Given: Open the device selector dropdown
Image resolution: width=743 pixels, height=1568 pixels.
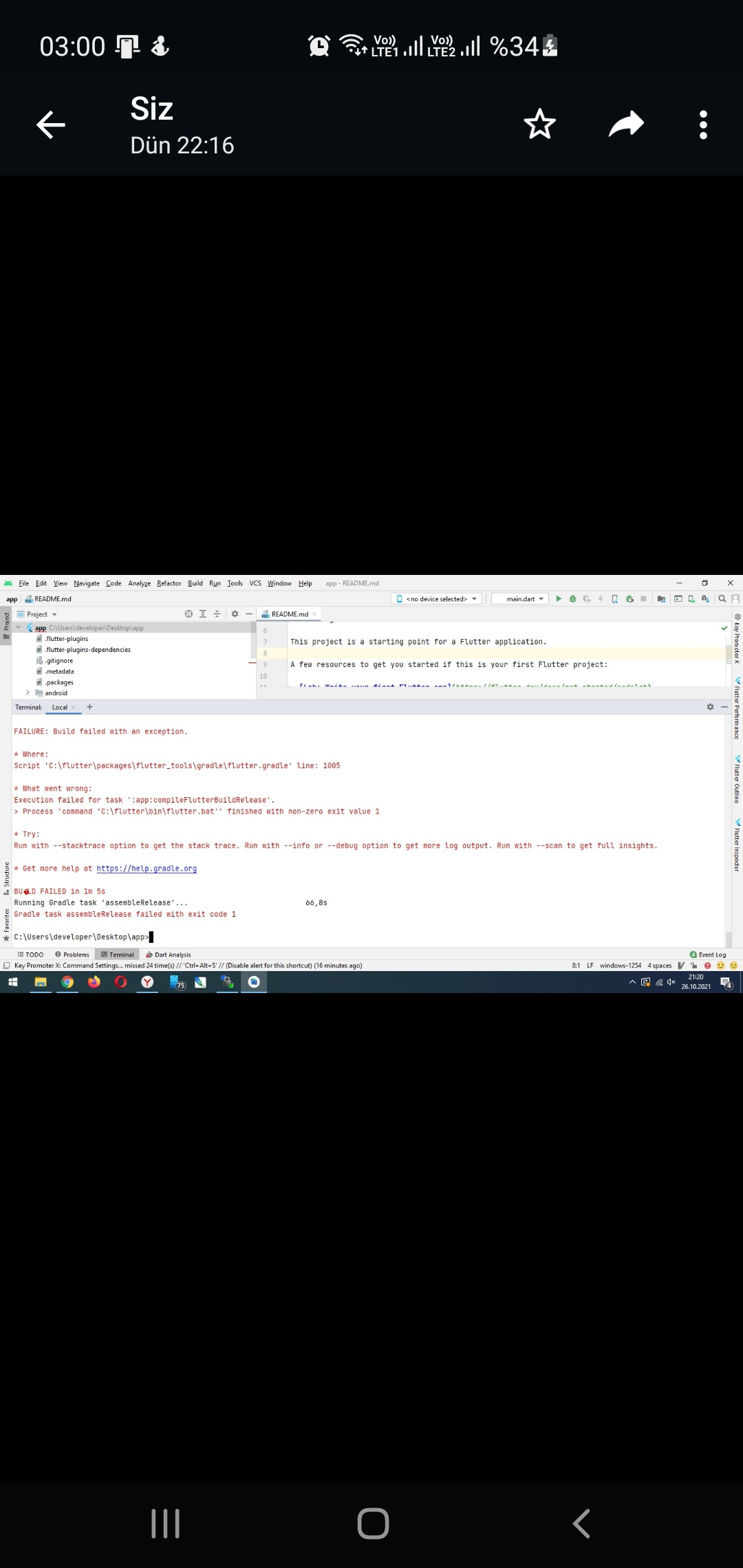Looking at the screenshot, I should click(437, 599).
